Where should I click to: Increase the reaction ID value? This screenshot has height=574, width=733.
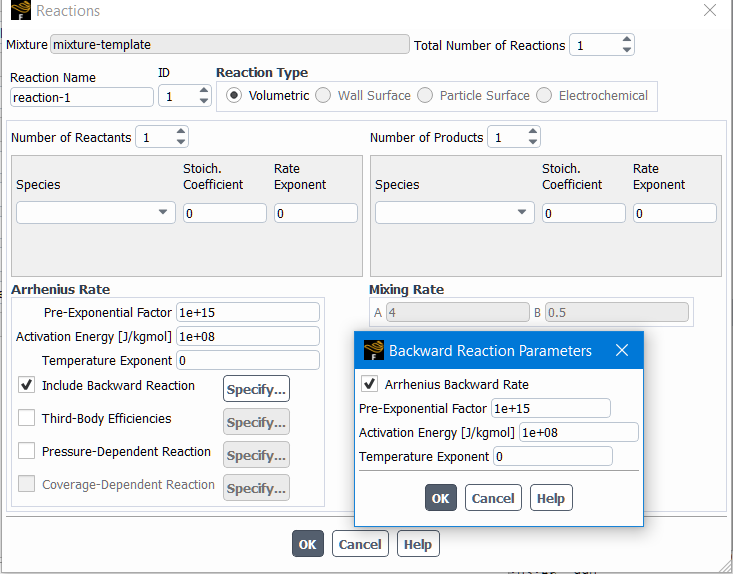pos(204,90)
